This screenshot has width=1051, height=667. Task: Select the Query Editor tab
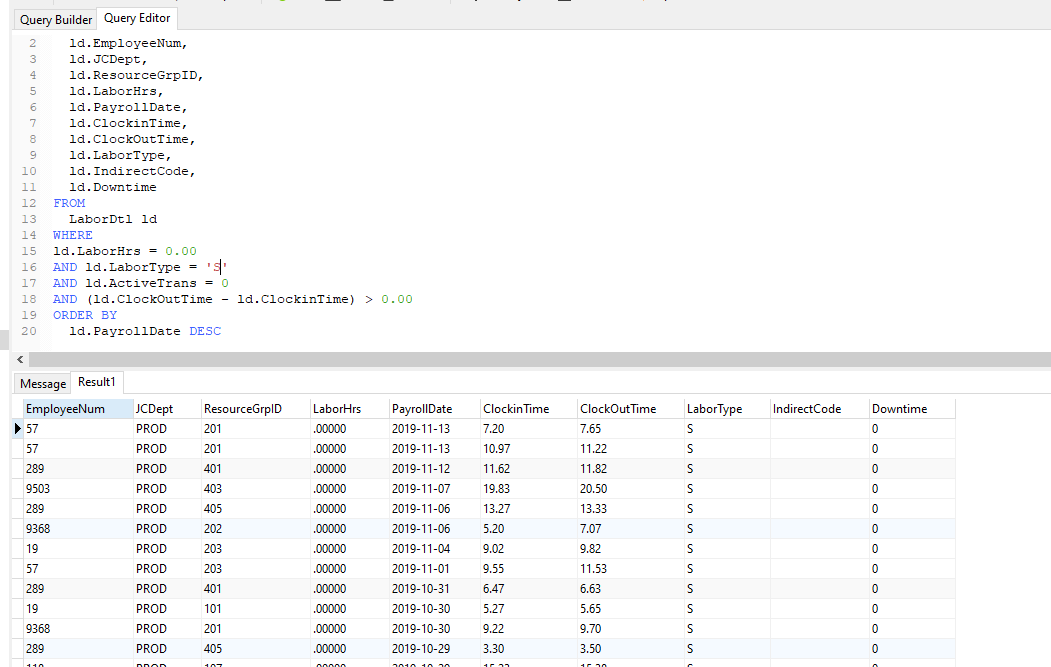click(x=137, y=18)
